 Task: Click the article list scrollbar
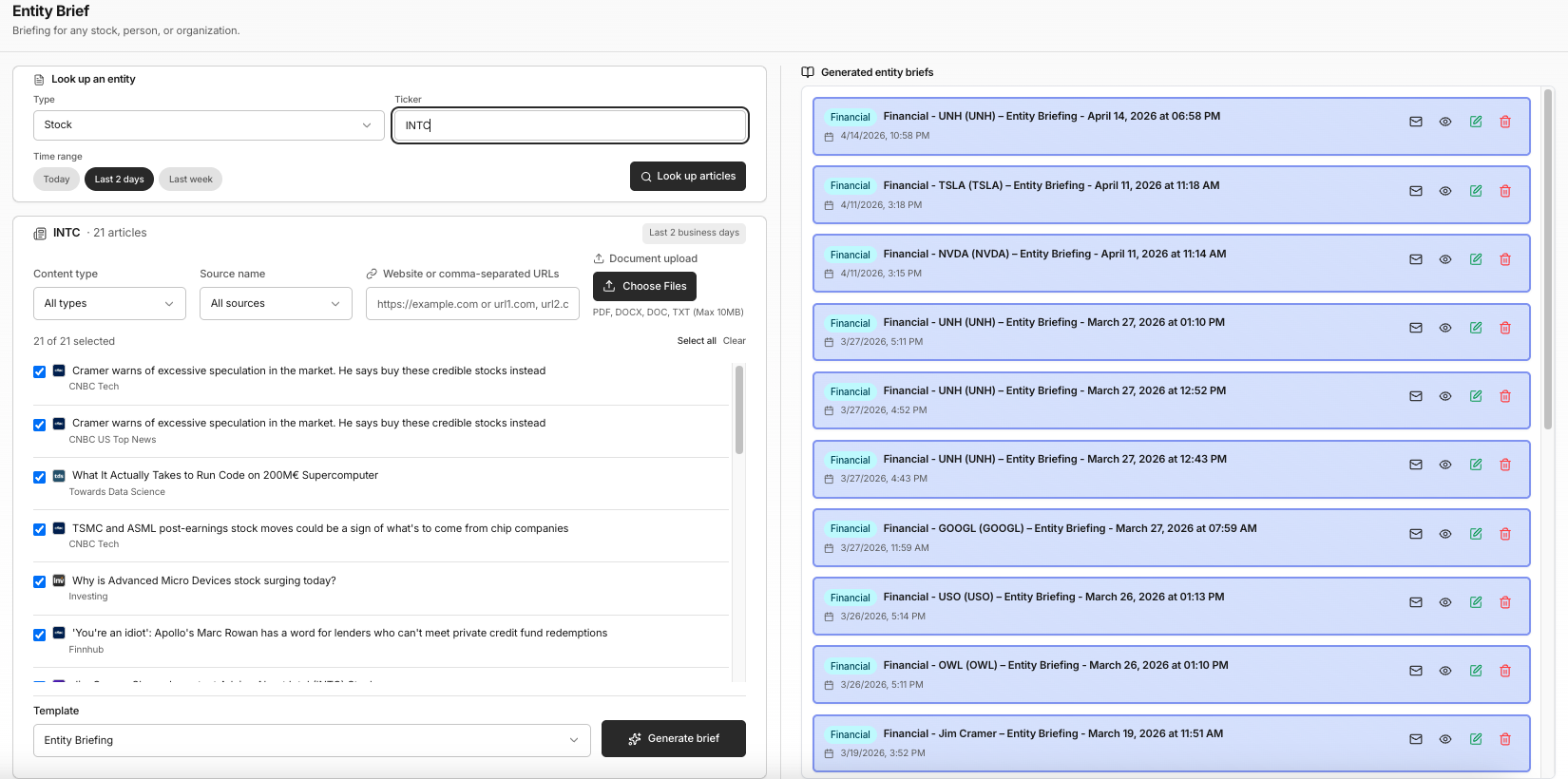[x=739, y=409]
